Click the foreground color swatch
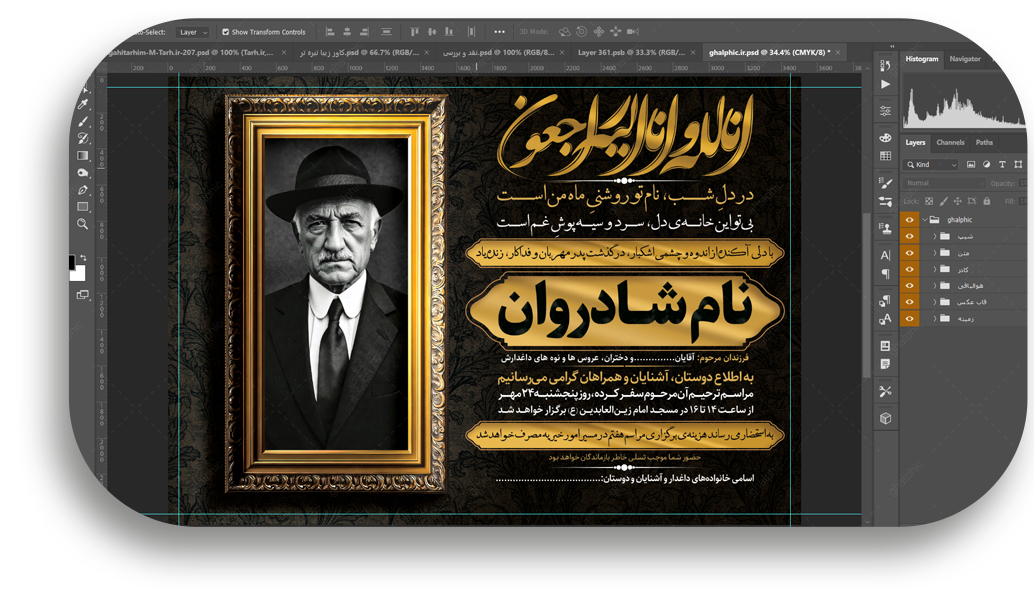 click(73, 262)
